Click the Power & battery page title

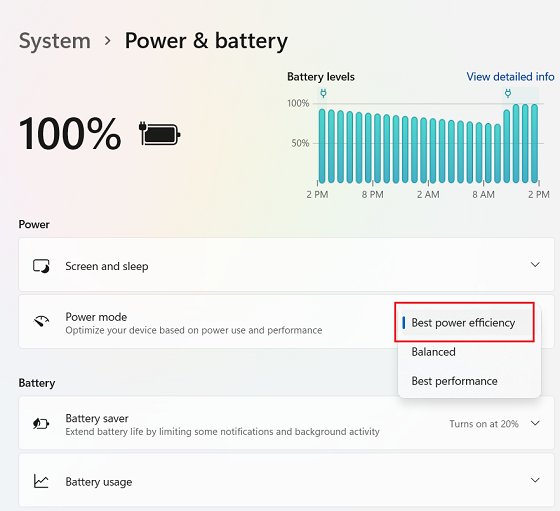pyautogui.click(x=206, y=41)
